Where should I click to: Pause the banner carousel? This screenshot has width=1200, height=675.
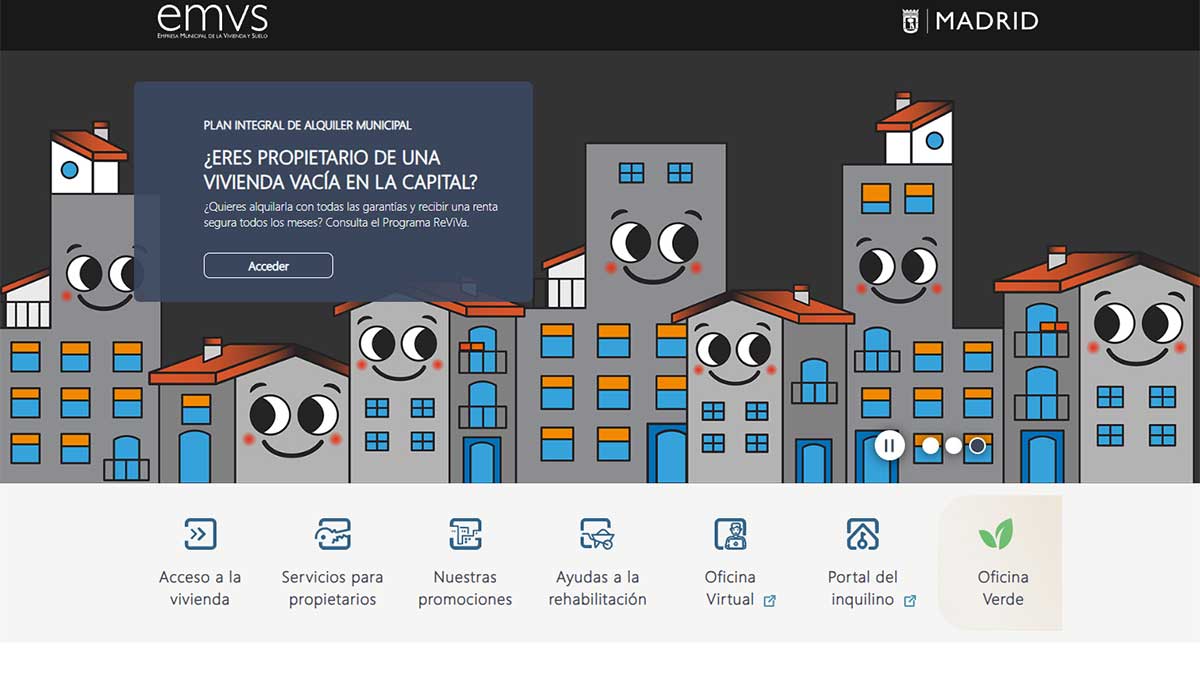pos(889,445)
